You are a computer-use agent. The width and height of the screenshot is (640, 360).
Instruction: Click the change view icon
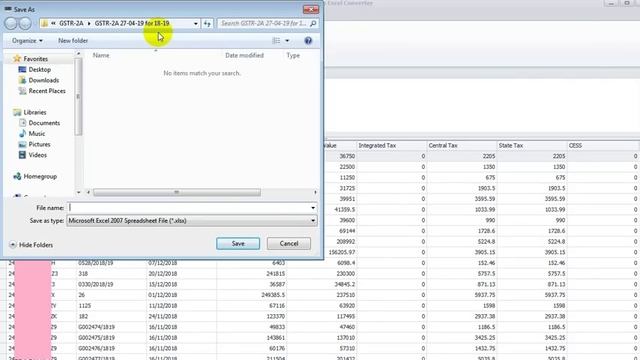(x=276, y=40)
